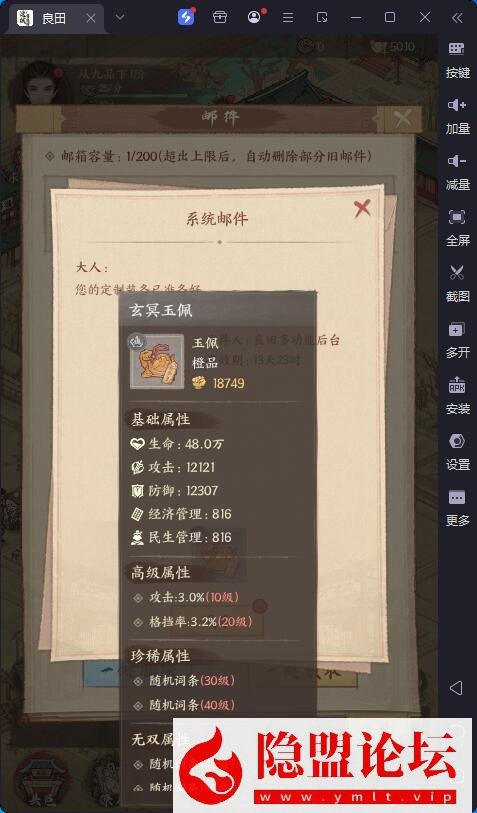Show 更多 additional tools
This screenshot has width=477, height=813.
pyautogui.click(x=457, y=507)
